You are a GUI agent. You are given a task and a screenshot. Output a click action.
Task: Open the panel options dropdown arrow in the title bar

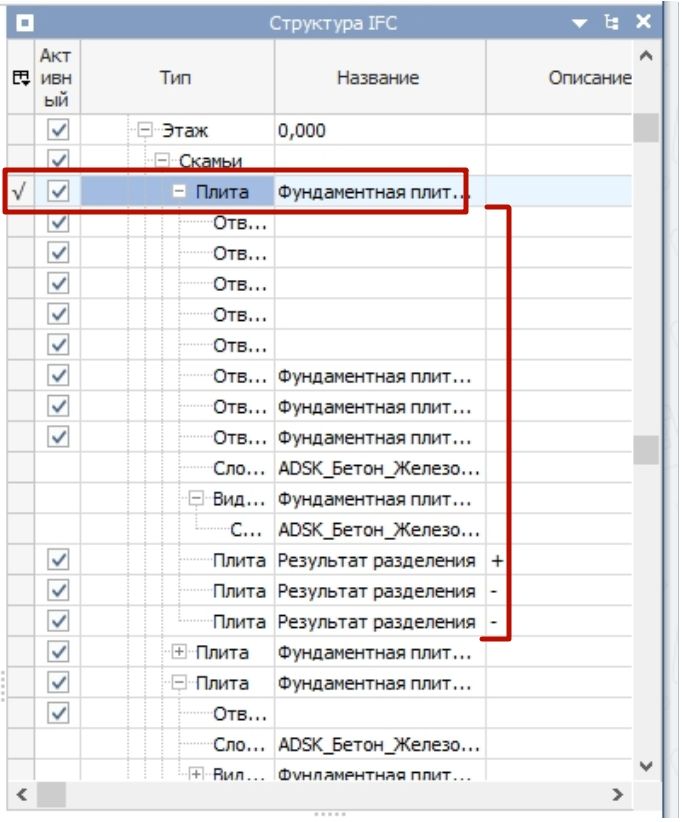578,23
